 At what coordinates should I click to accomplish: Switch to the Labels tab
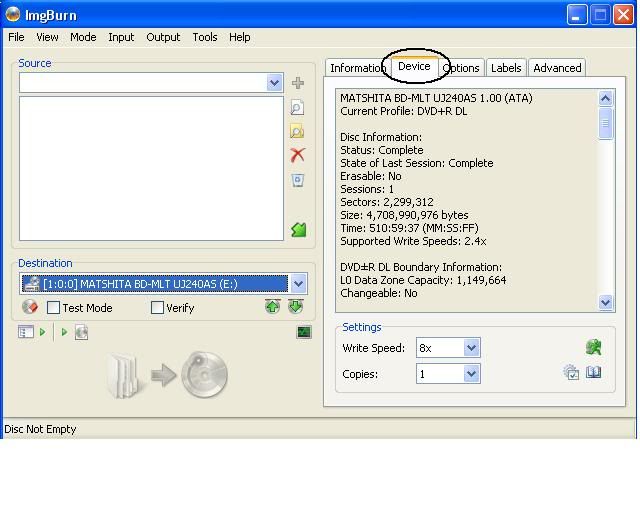point(506,68)
